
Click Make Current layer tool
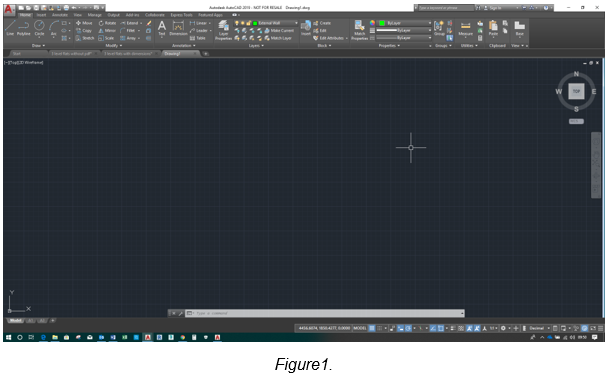click(x=279, y=31)
